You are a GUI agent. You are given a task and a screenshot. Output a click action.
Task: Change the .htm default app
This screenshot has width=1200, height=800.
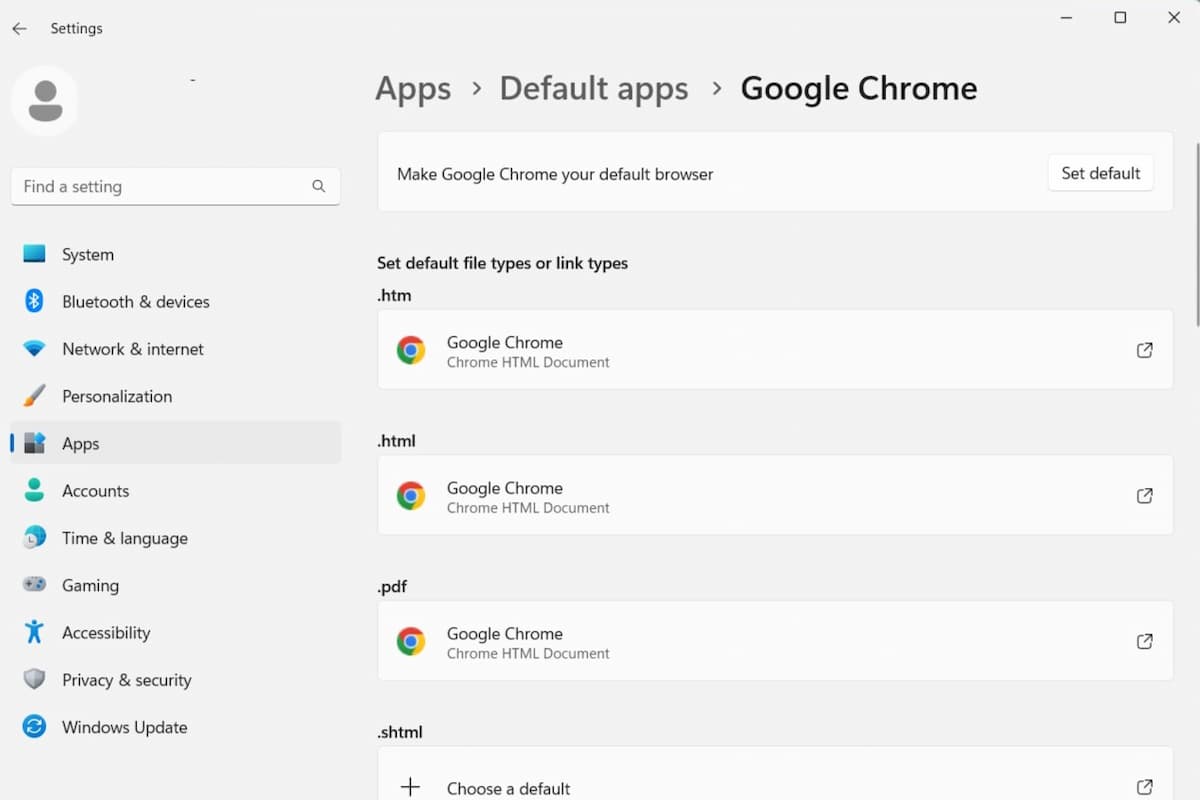[x=775, y=349]
